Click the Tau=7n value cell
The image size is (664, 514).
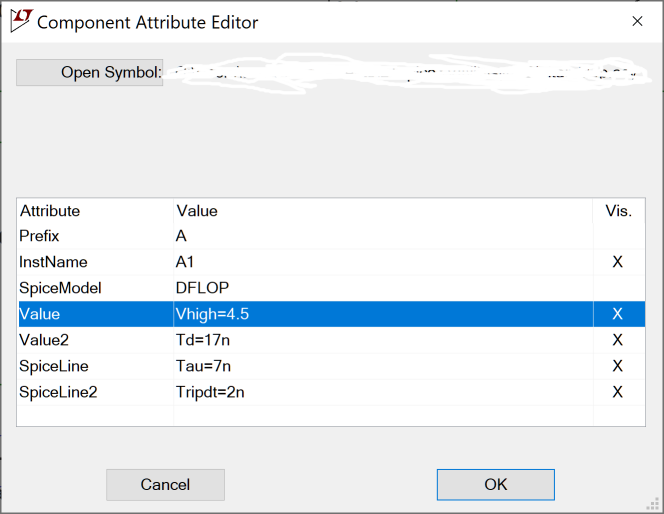[x=383, y=366]
